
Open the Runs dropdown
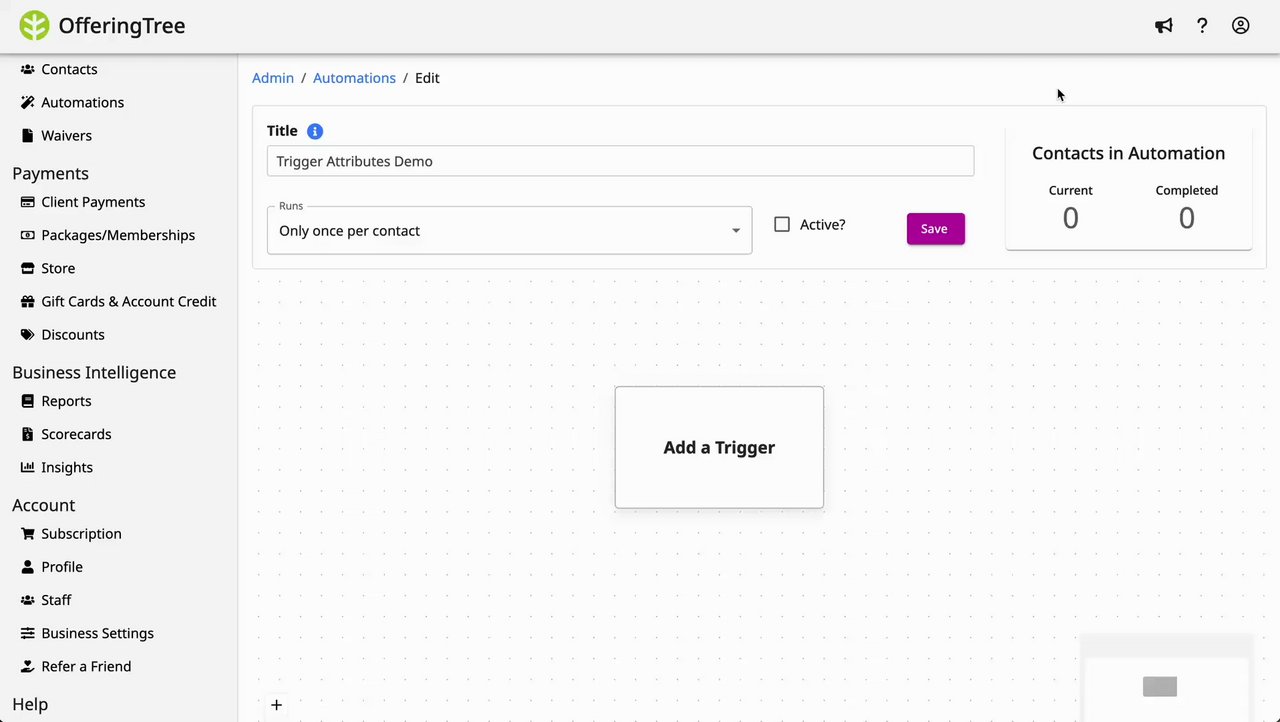point(509,231)
